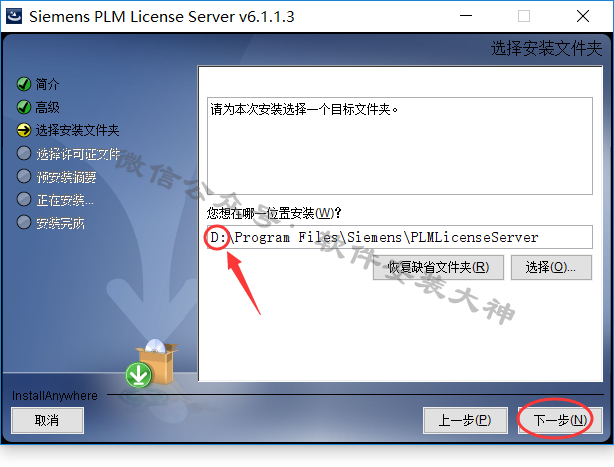Go back with the 上一步(P) button

[465, 420]
